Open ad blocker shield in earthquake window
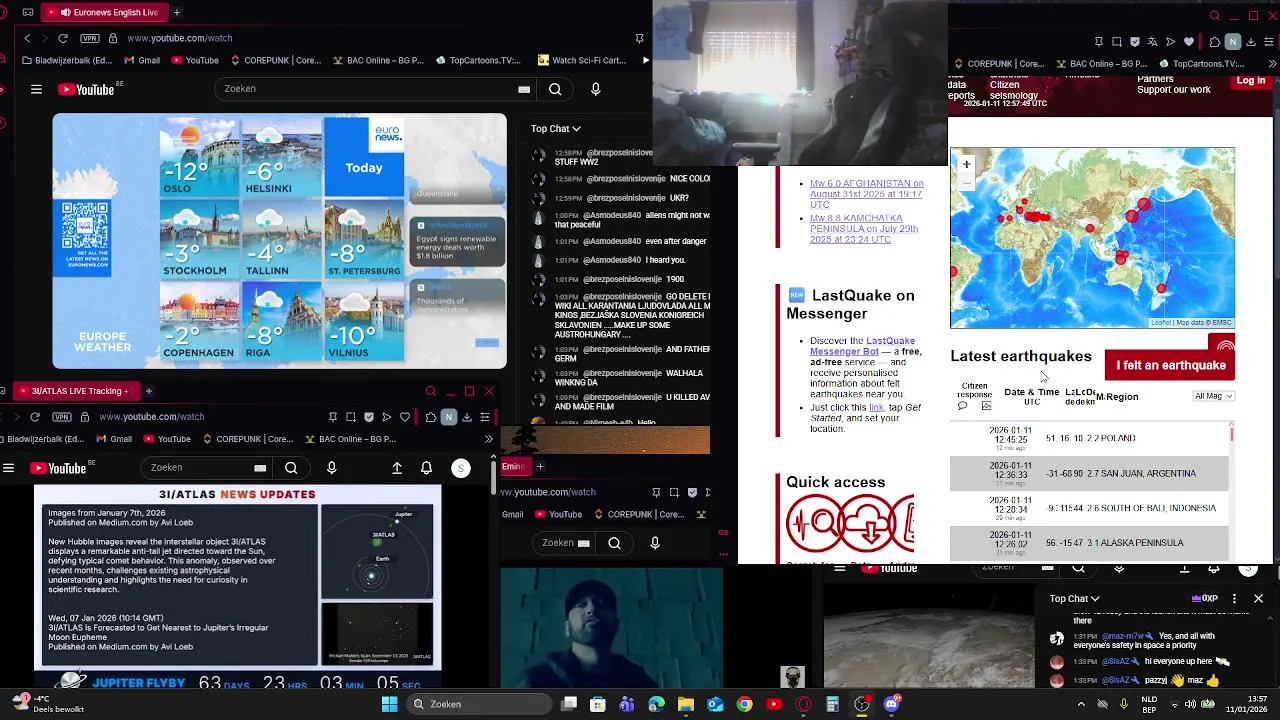1280x720 pixels. coord(1135,42)
